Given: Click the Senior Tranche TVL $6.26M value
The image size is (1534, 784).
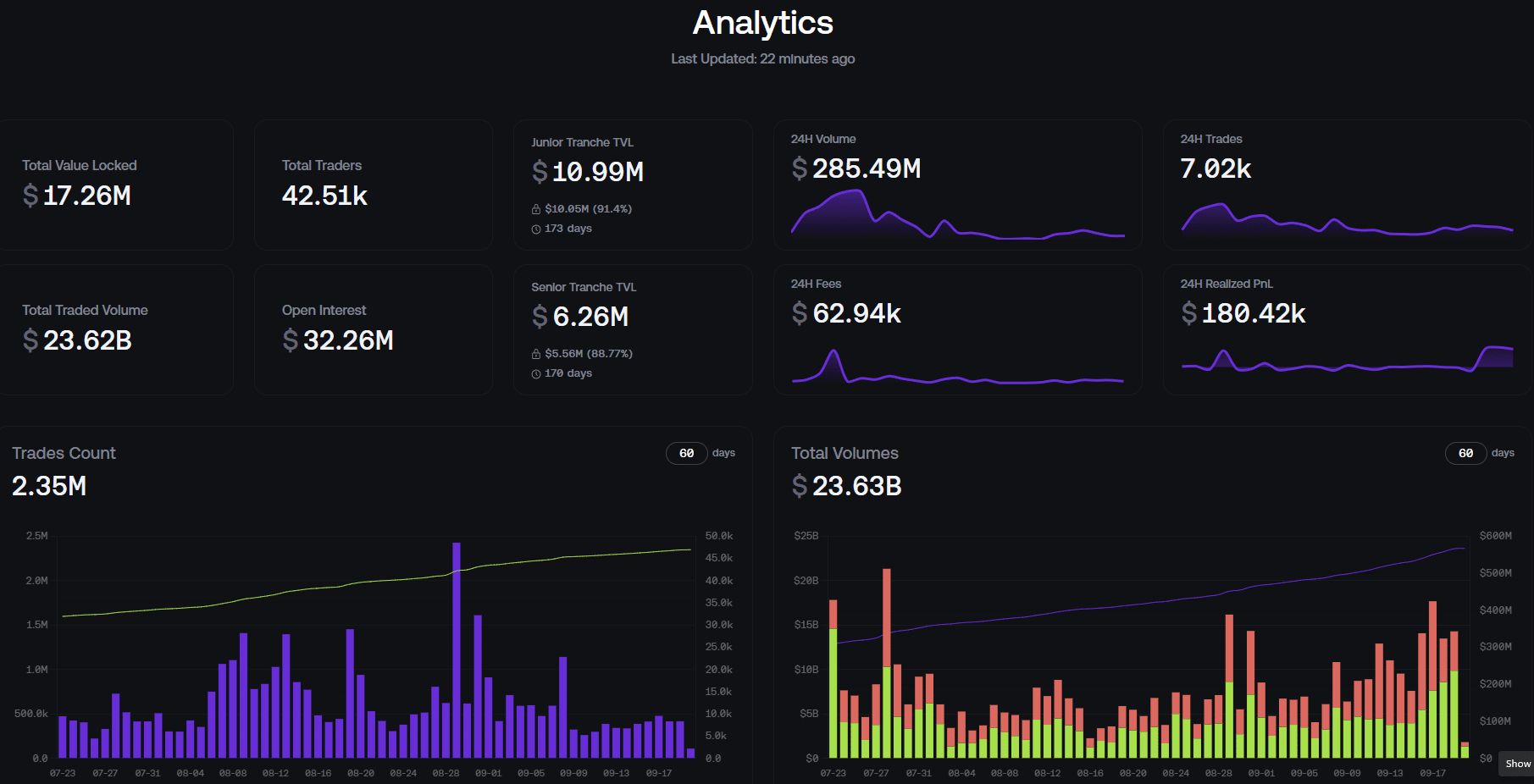Looking at the screenshot, I should pos(580,317).
